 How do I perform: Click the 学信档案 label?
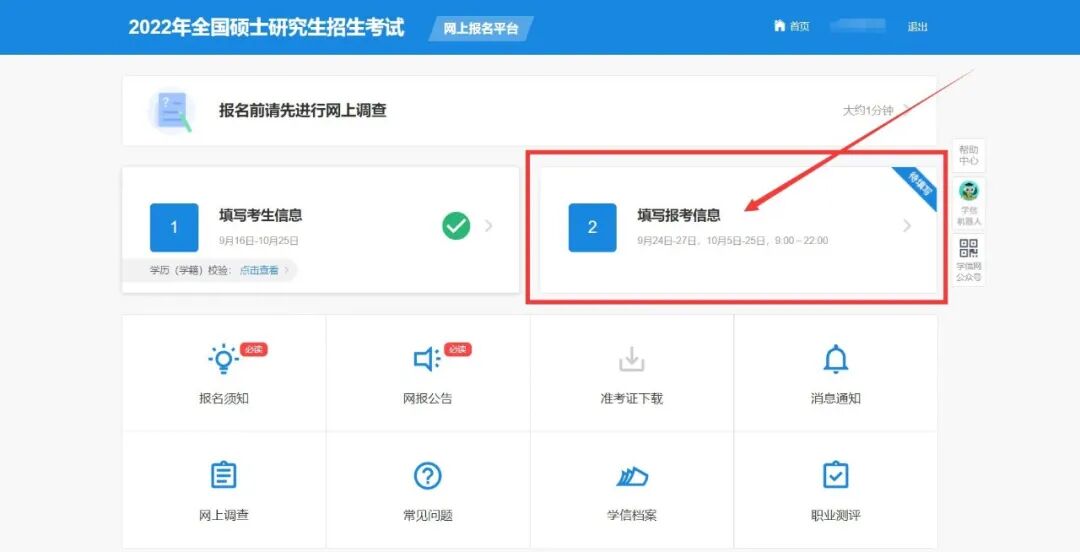pos(632,515)
